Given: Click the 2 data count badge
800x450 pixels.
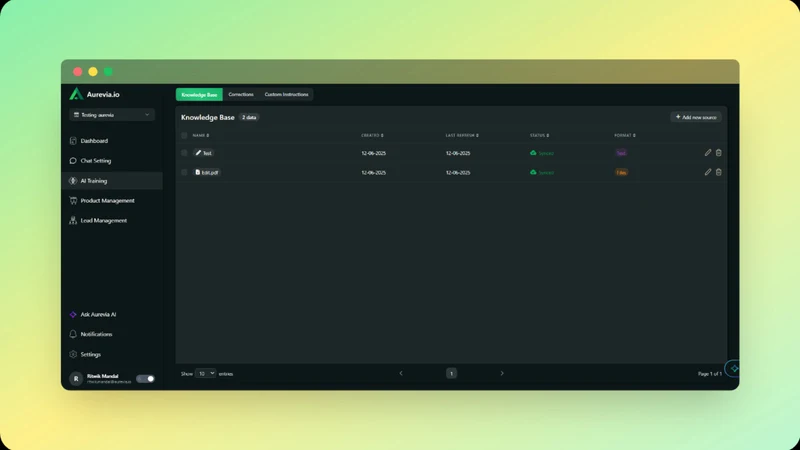Looking at the screenshot, I should (x=249, y=117).
